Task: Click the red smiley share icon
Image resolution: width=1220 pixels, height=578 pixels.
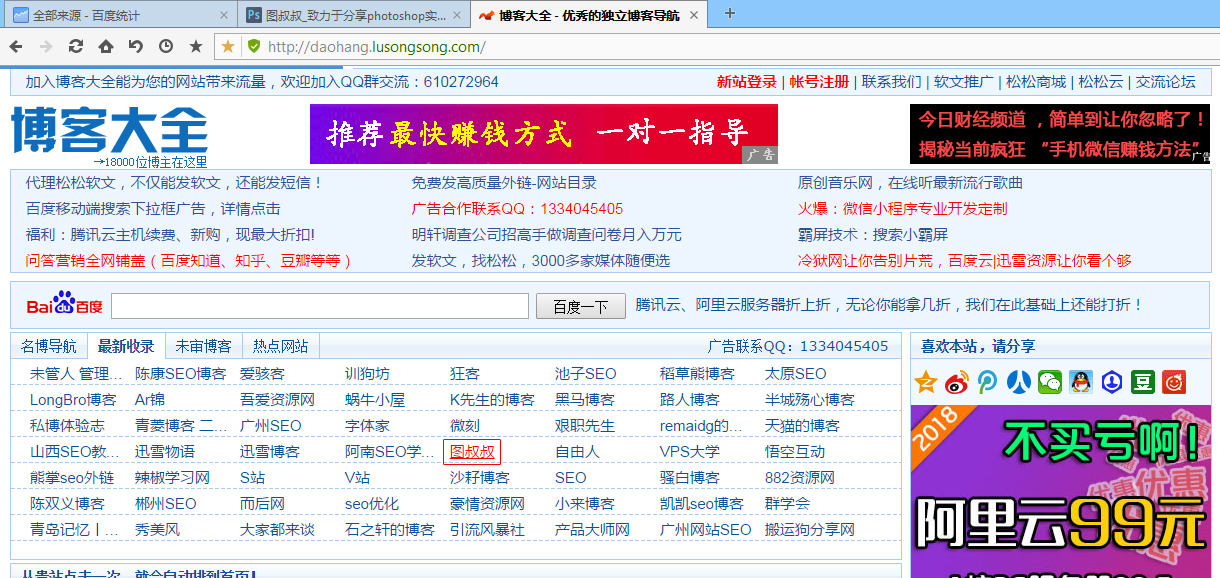Action: [1173, 381]
